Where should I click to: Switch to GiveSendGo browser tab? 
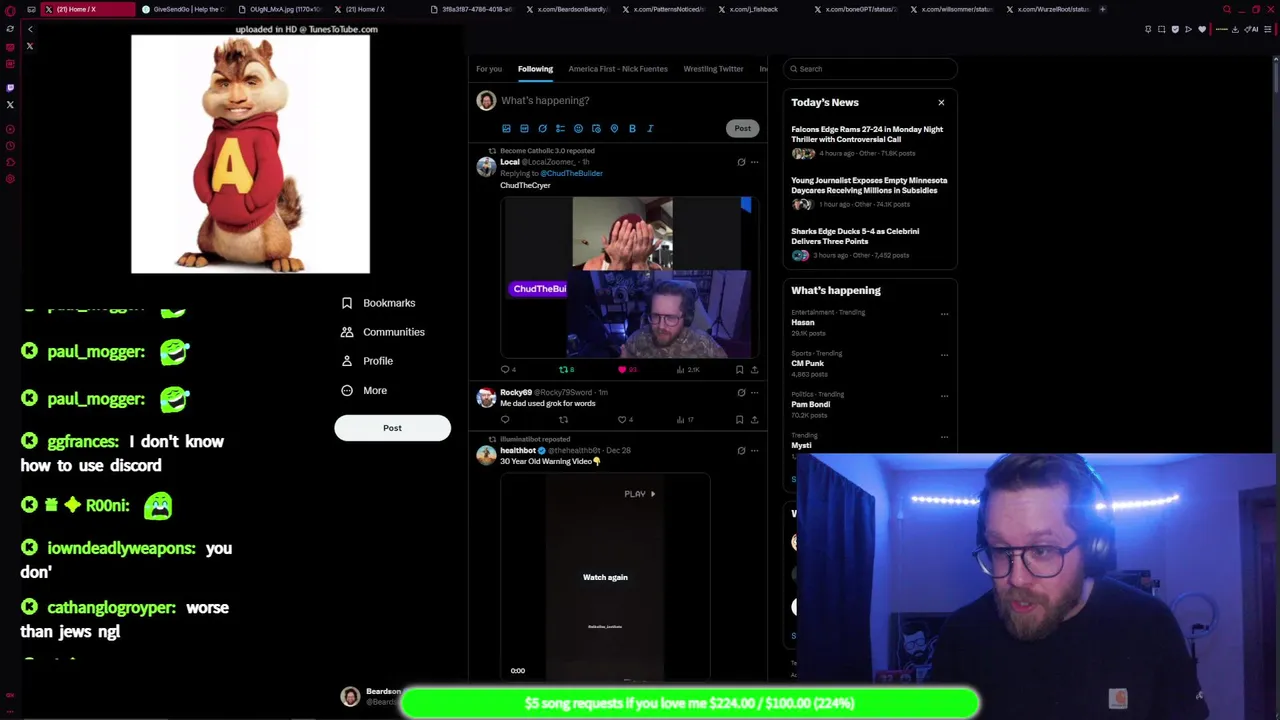click(x=184, y=9)
